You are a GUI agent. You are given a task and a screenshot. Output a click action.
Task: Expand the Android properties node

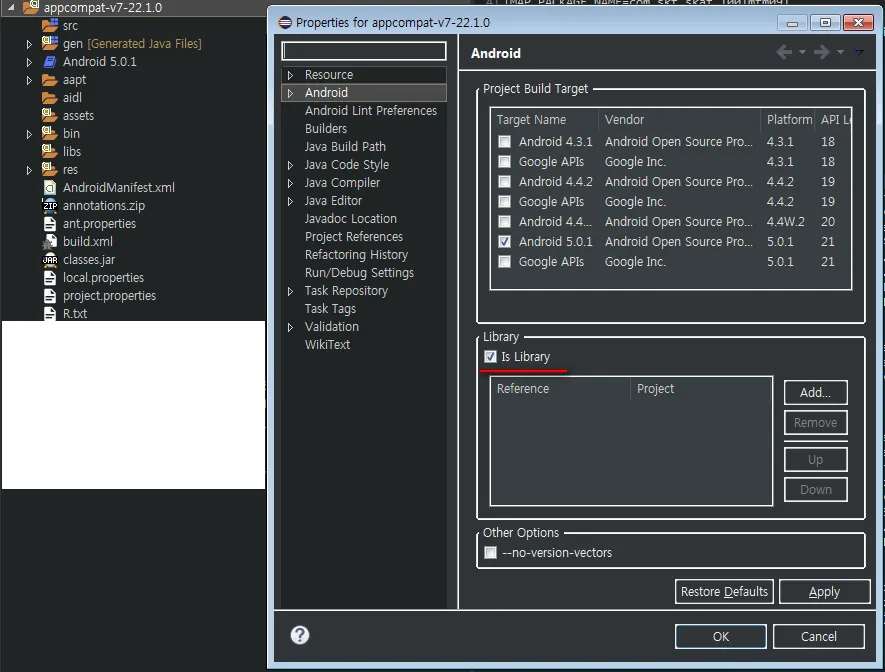pyautogui.click(x=290, y=93)
